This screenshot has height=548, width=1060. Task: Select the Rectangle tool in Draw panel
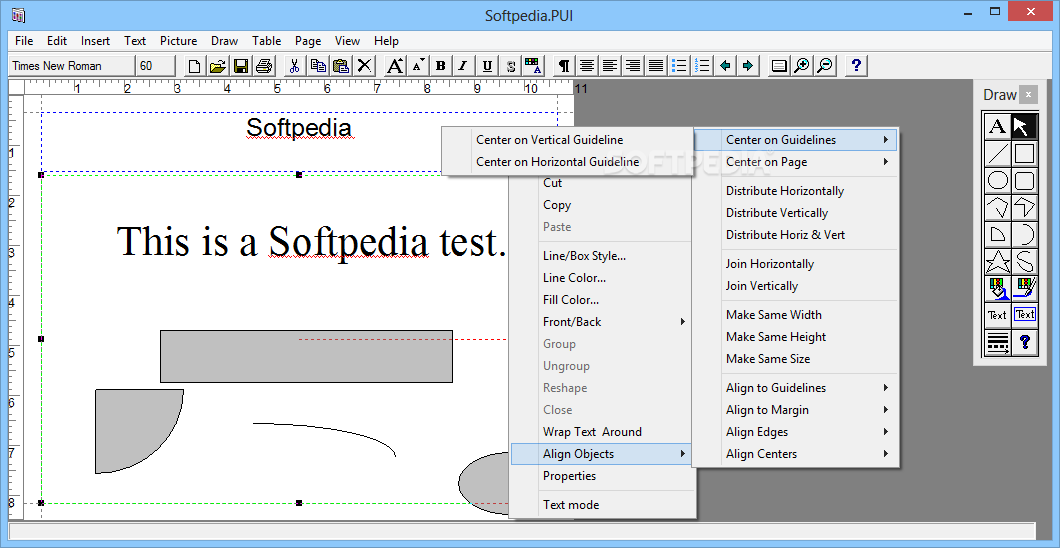tap(1025, 153)
